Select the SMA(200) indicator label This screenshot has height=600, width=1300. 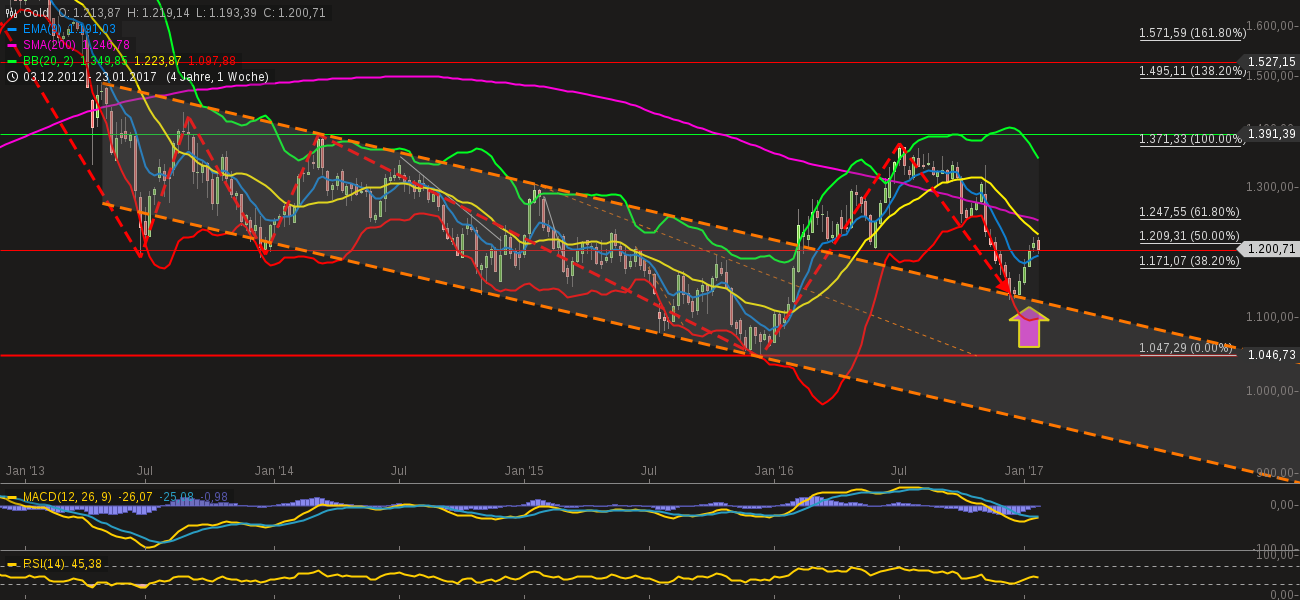click(x=51, y=45)
